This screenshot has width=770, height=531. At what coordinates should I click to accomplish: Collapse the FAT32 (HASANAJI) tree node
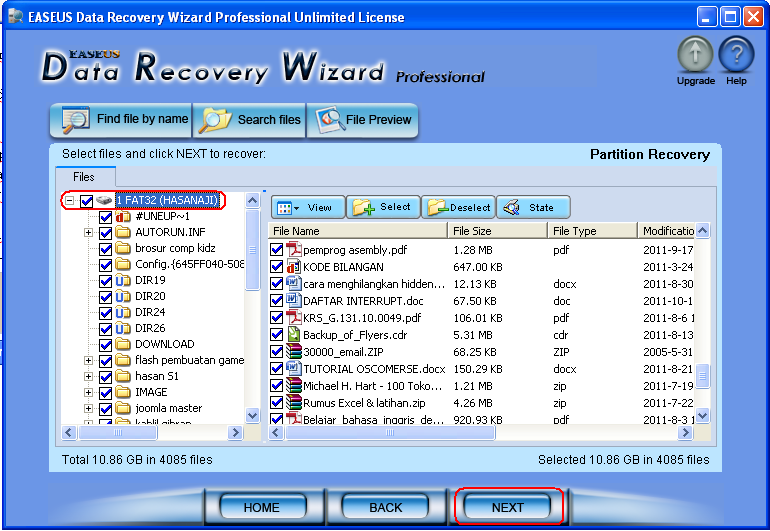(x=69, y=200)
